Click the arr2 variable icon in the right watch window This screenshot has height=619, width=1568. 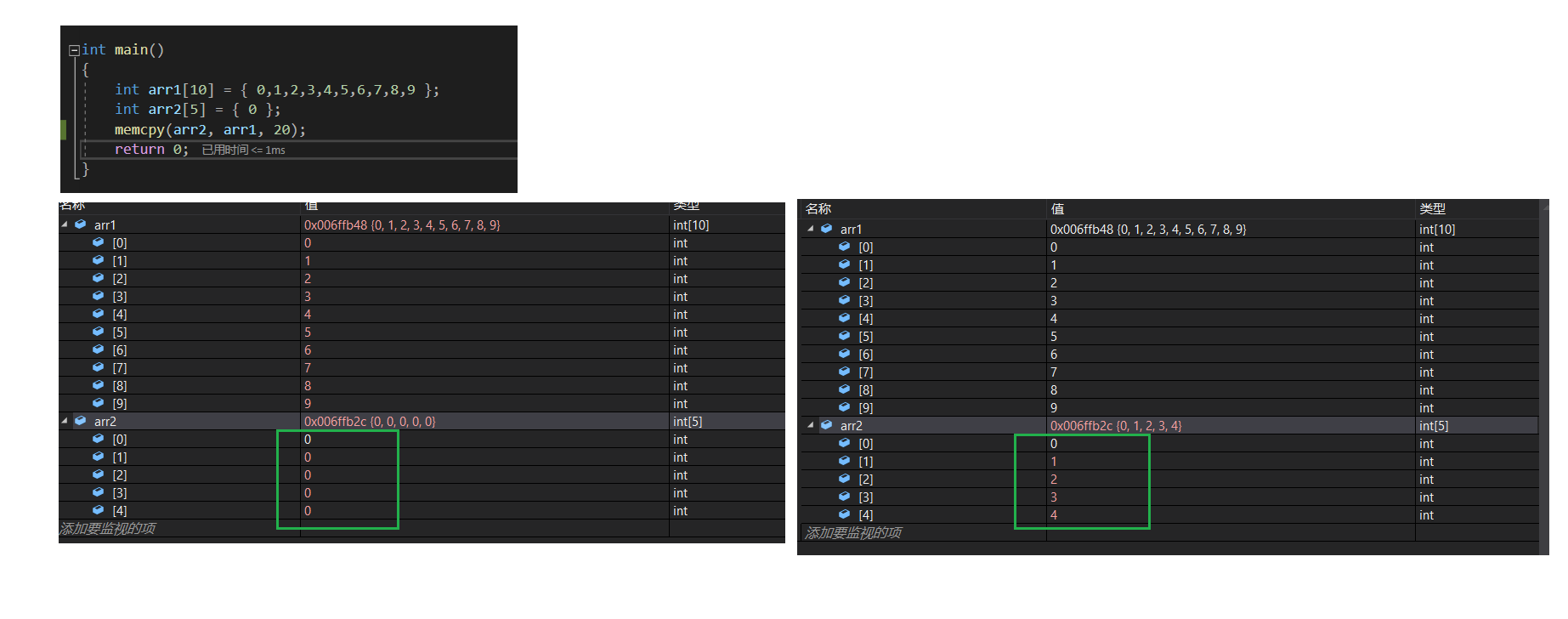click(x=827, y=425)
